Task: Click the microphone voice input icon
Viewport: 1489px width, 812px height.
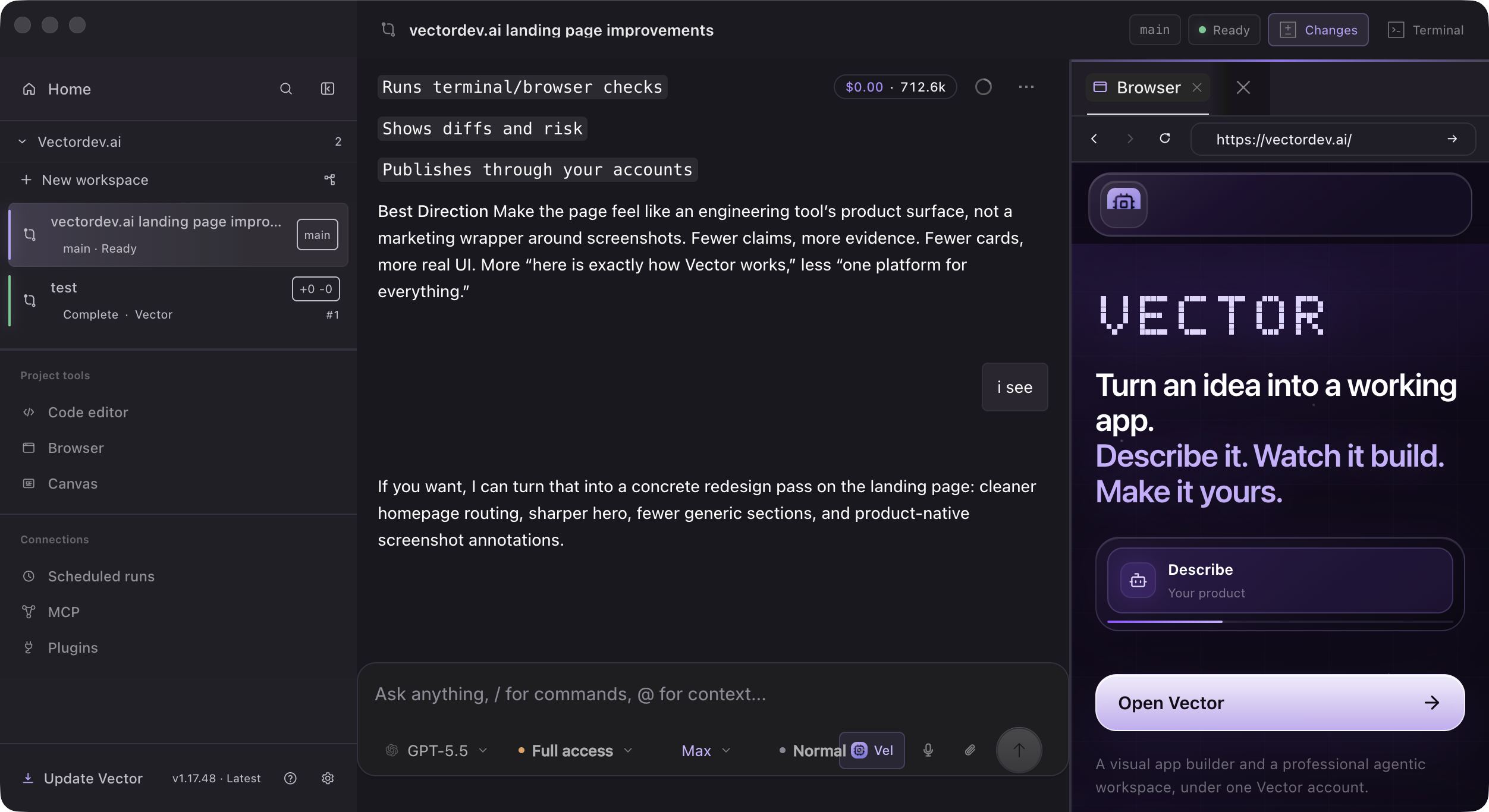Action: [x=928, y=750]
